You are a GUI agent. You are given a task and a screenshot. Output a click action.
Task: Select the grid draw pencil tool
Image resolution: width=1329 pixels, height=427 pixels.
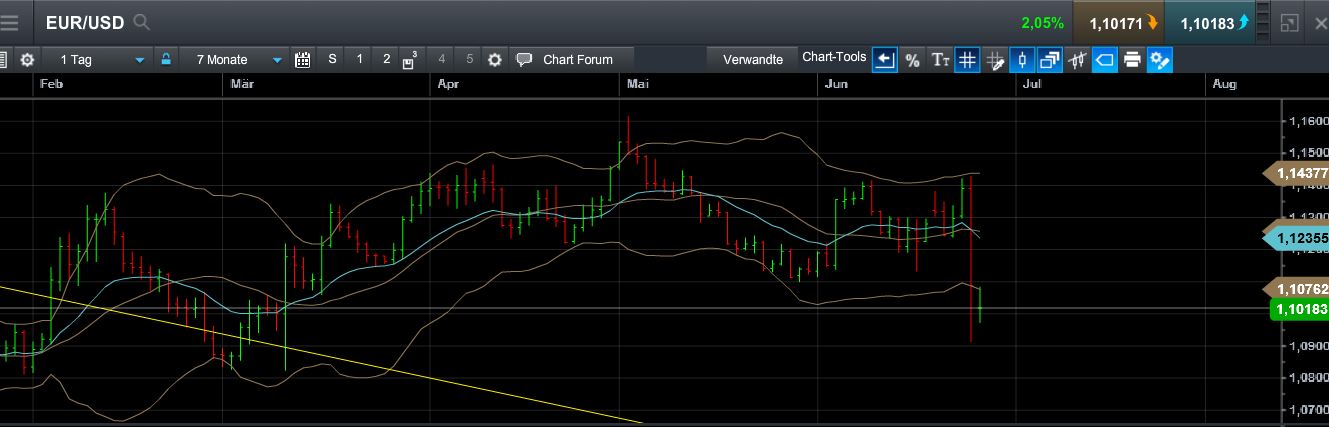[994, 60]
